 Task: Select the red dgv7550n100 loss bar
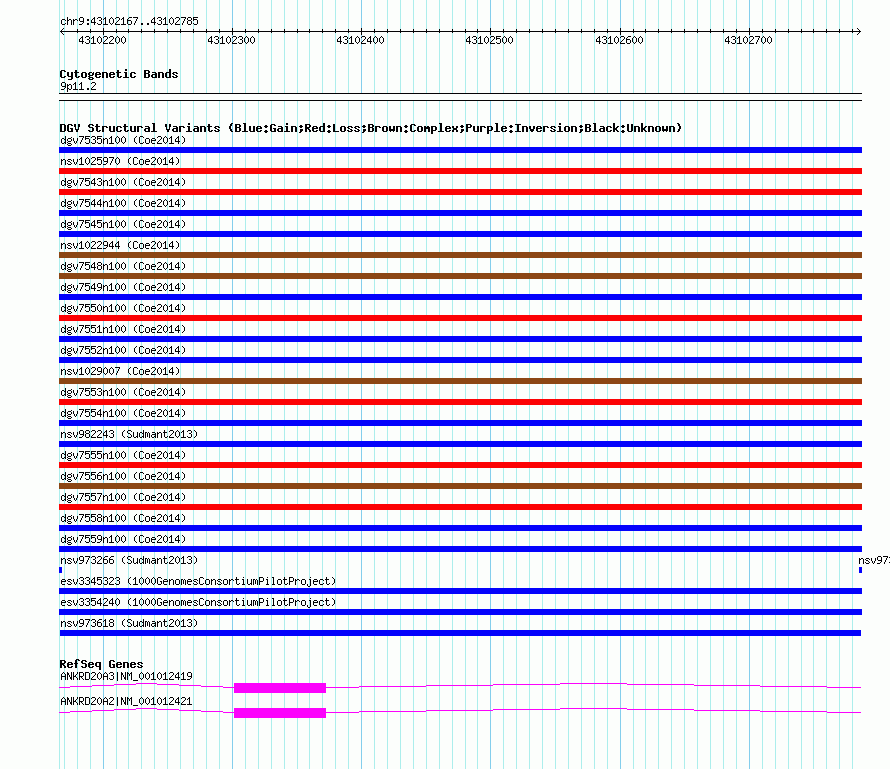point(460,318)
